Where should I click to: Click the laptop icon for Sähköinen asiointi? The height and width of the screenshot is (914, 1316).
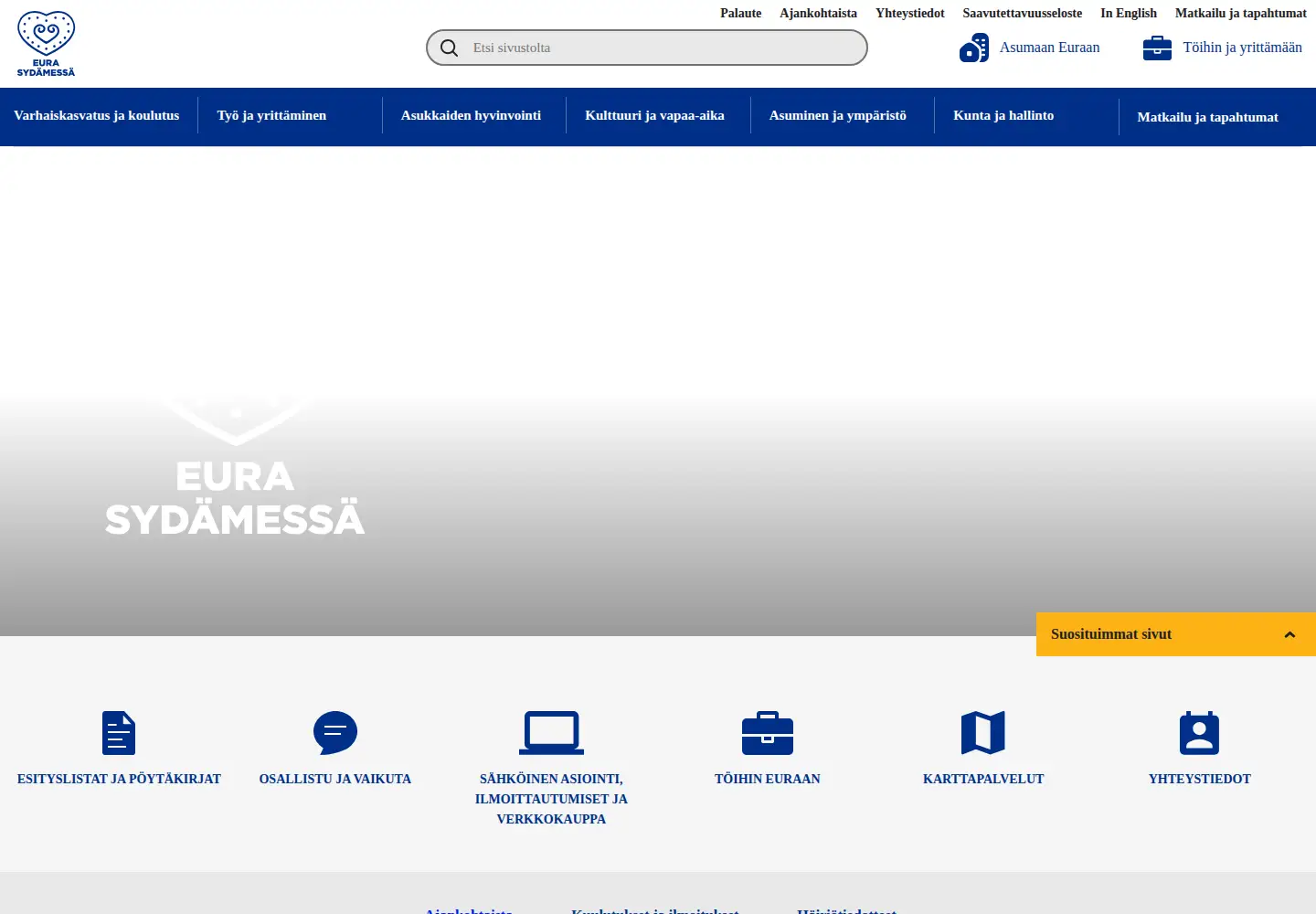pos(551,733)
